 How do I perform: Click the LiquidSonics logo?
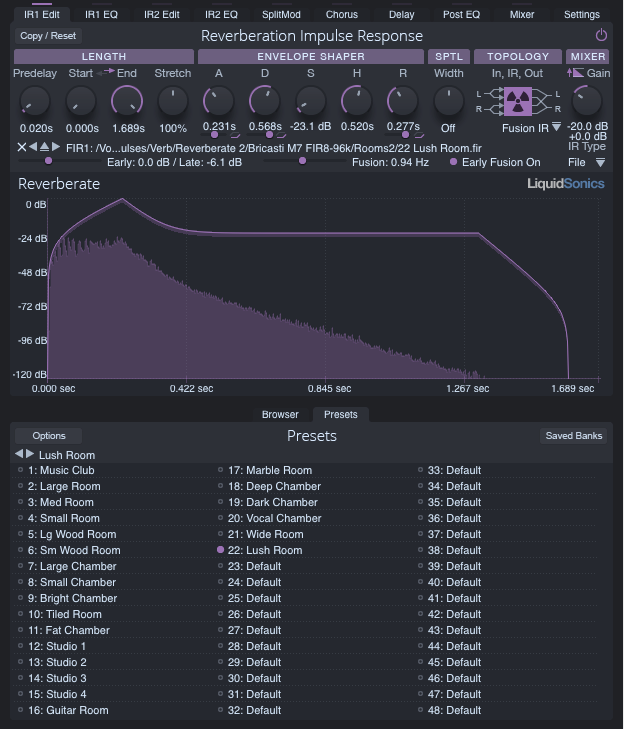565,184
